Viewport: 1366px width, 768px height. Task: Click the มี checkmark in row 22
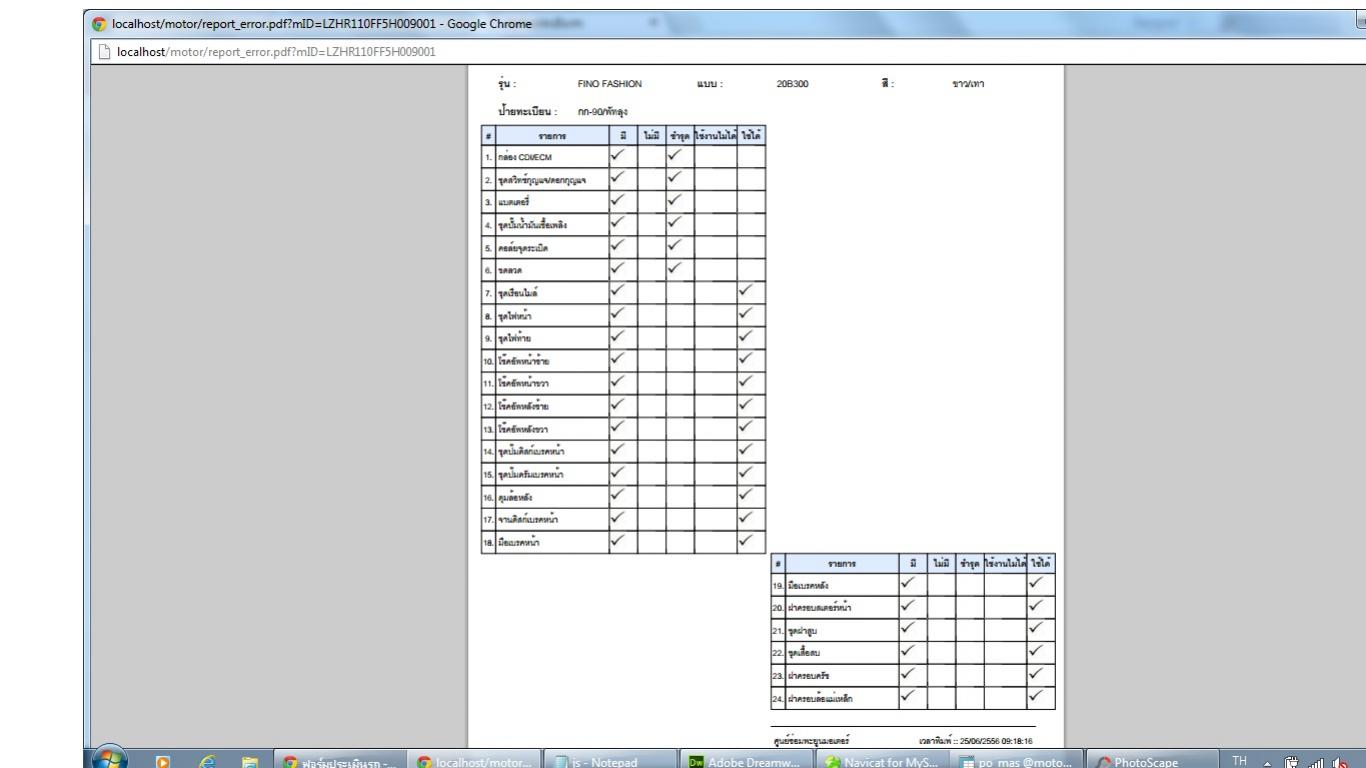point(908,649)
